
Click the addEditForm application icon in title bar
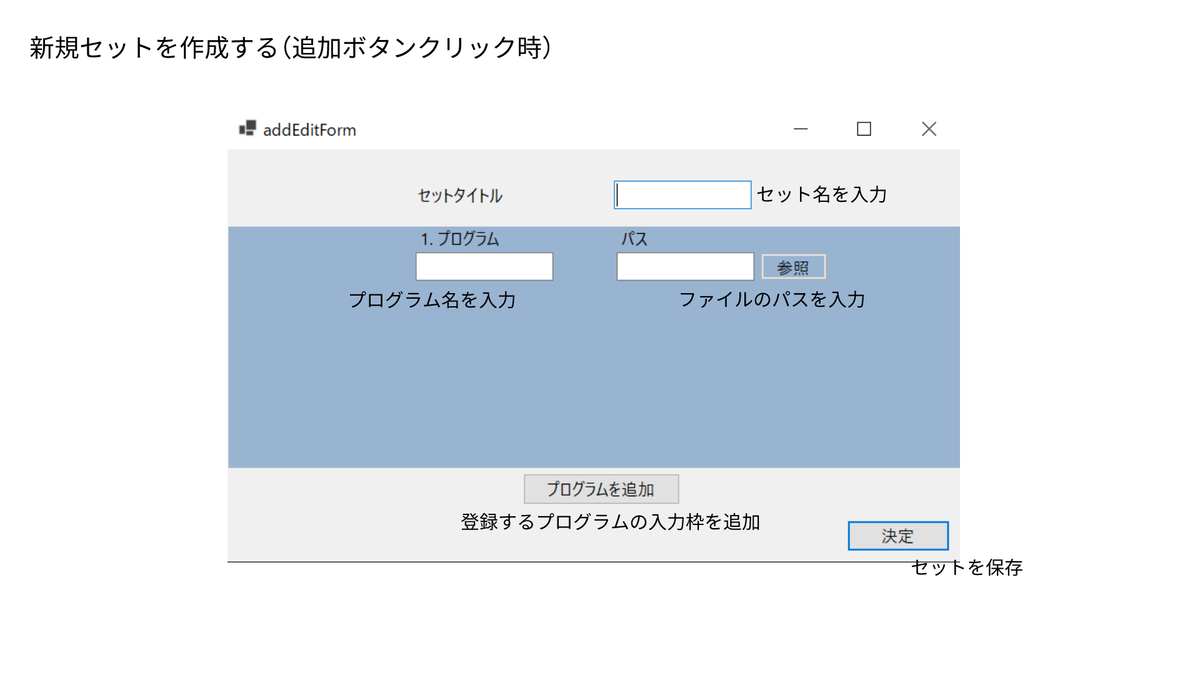(x=246, y=128)
